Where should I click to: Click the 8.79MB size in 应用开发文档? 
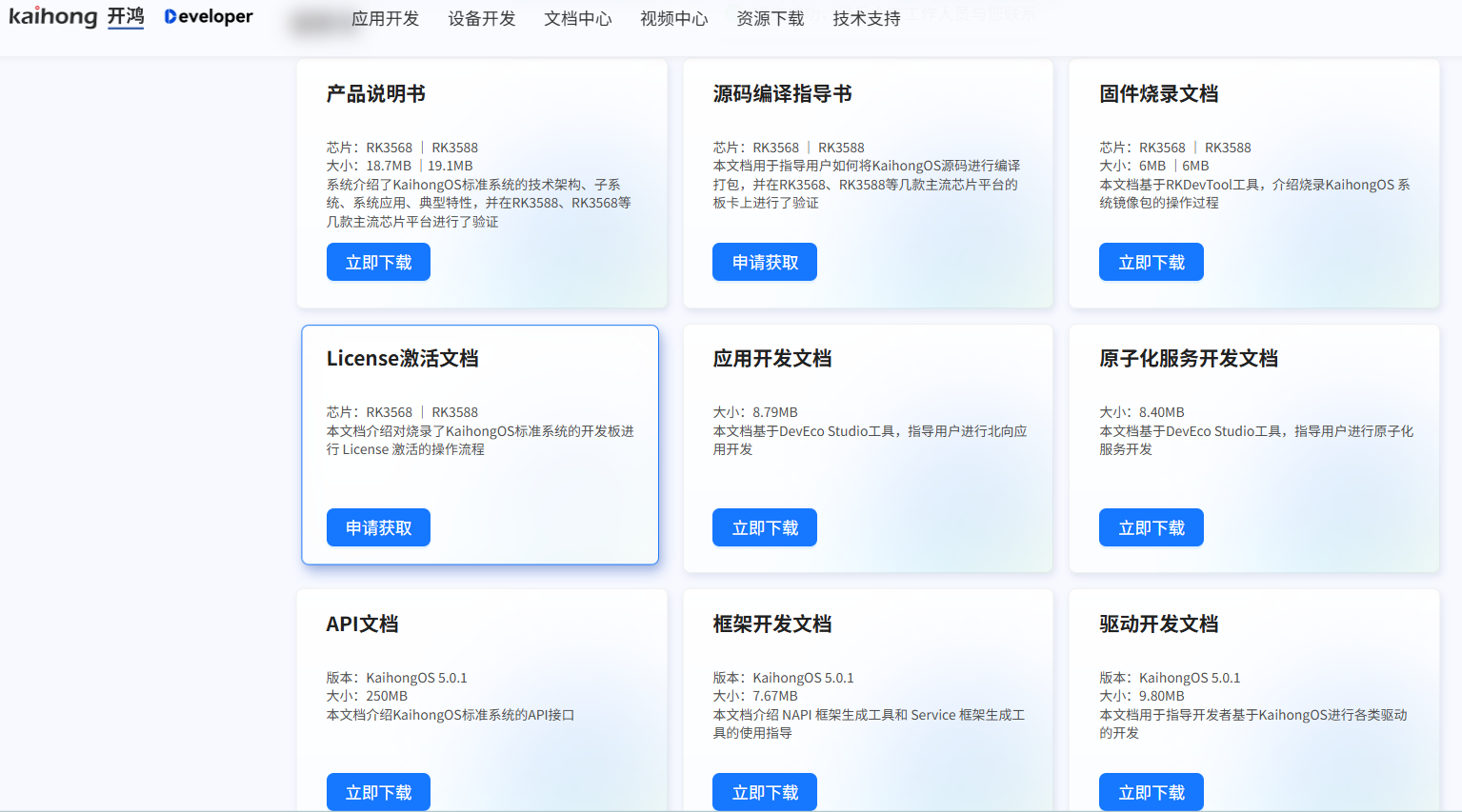click(x=775, y=412)
